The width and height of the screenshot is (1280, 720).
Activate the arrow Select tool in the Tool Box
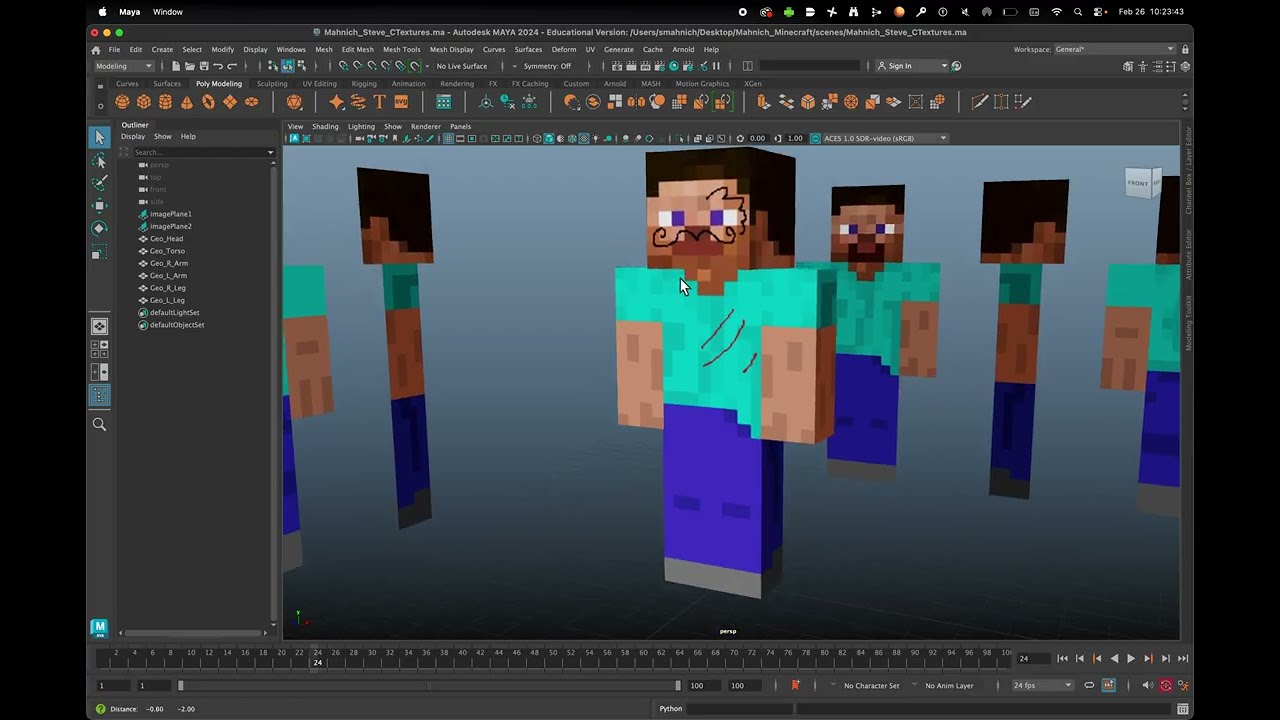pos(99,137)
